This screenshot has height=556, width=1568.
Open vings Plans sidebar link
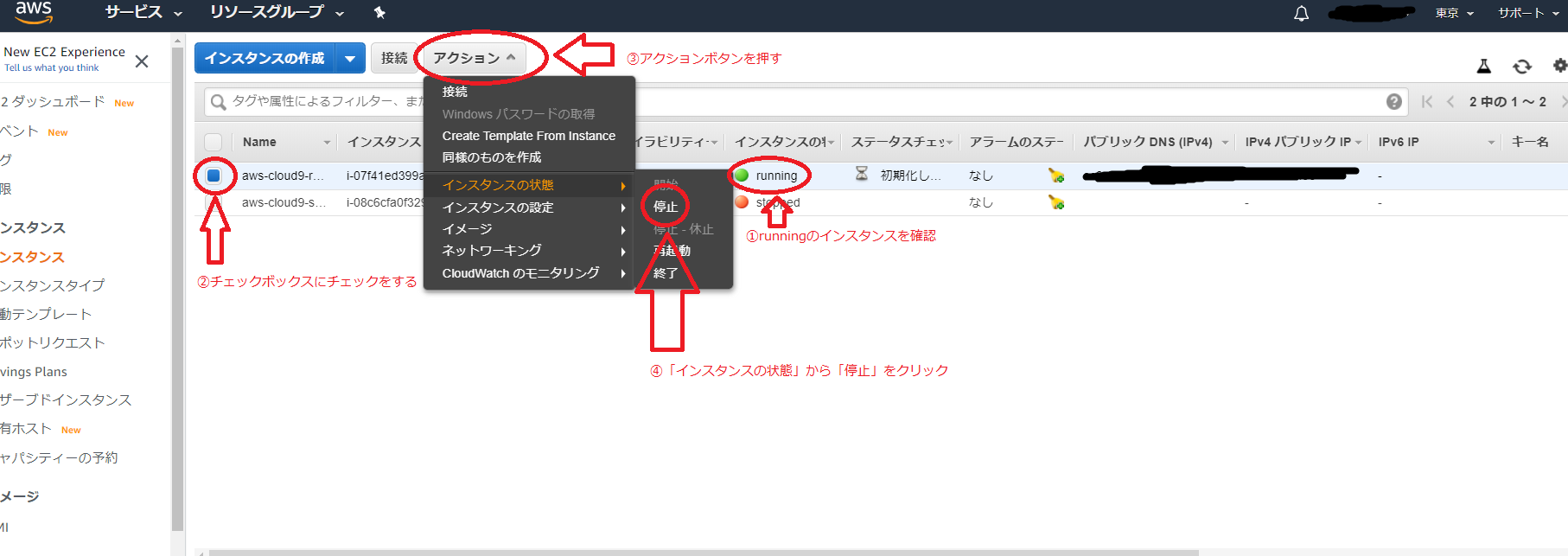pos(34,372)
